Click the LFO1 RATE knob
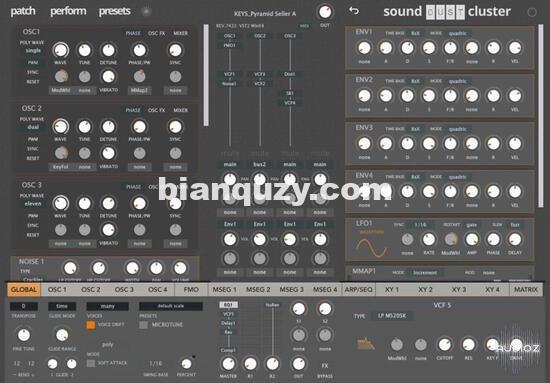Image resolution: width=550 pixels, height=383 pixels. pos(429,240)
